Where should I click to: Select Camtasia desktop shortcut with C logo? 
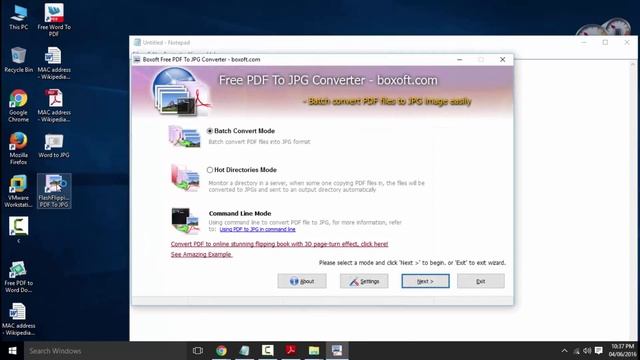click(19, 229)
